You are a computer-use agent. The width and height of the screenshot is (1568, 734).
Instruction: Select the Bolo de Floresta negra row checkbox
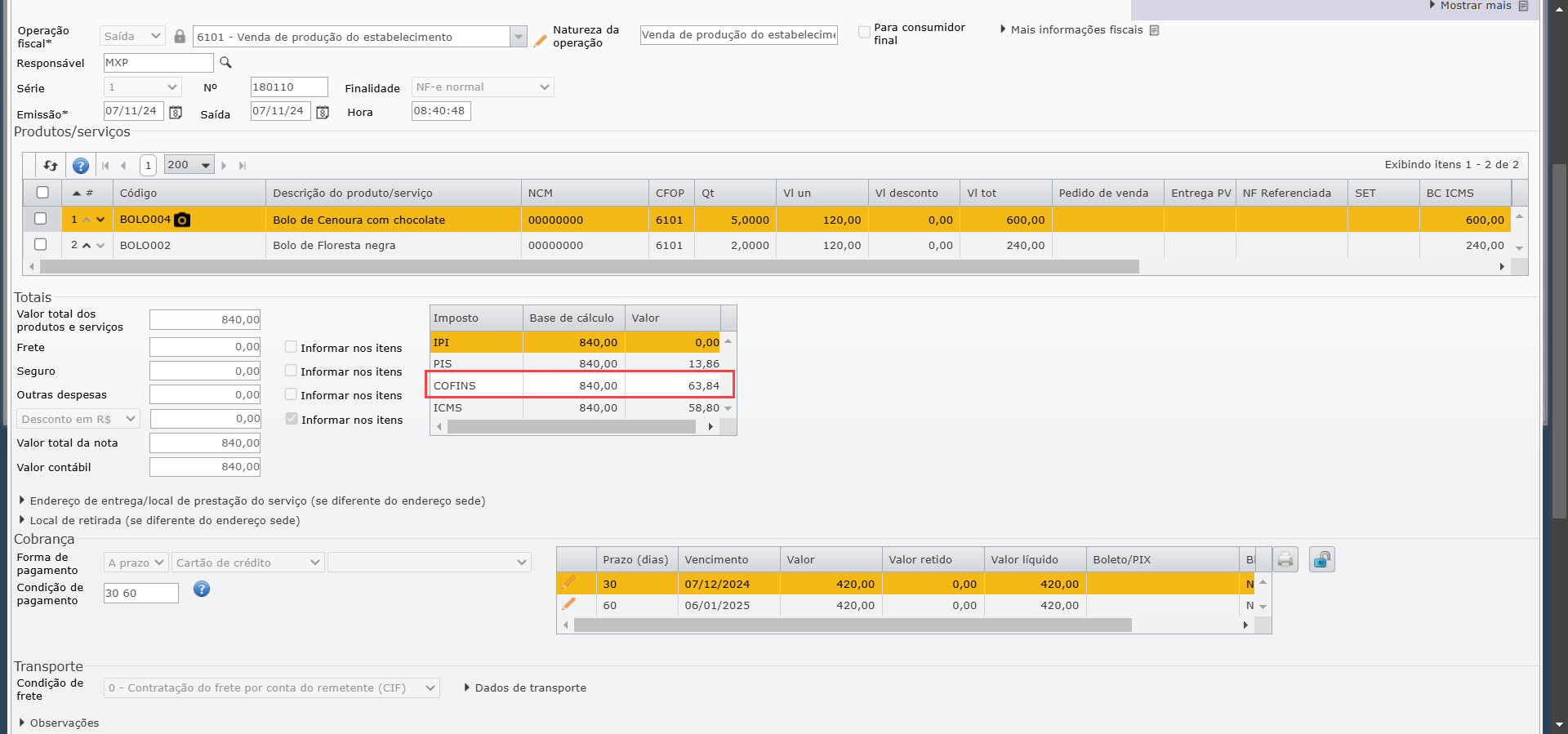coord(42,245)
